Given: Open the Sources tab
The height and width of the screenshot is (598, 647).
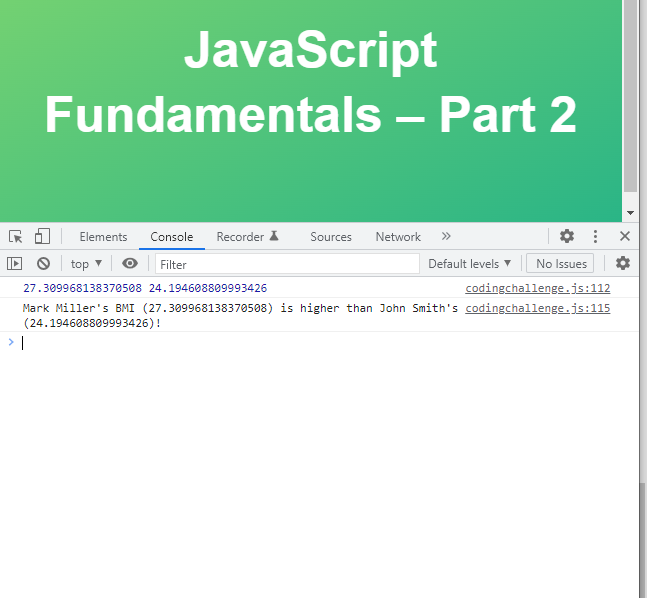Looking at the screenshot, I should tap(331, 237).
